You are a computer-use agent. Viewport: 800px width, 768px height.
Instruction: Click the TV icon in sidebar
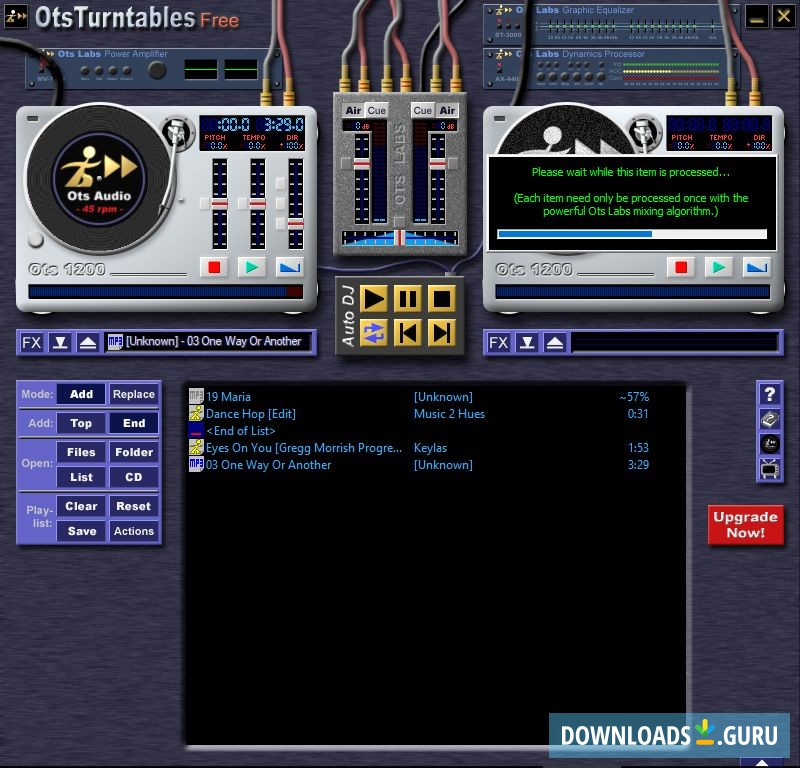coord(769,469)
